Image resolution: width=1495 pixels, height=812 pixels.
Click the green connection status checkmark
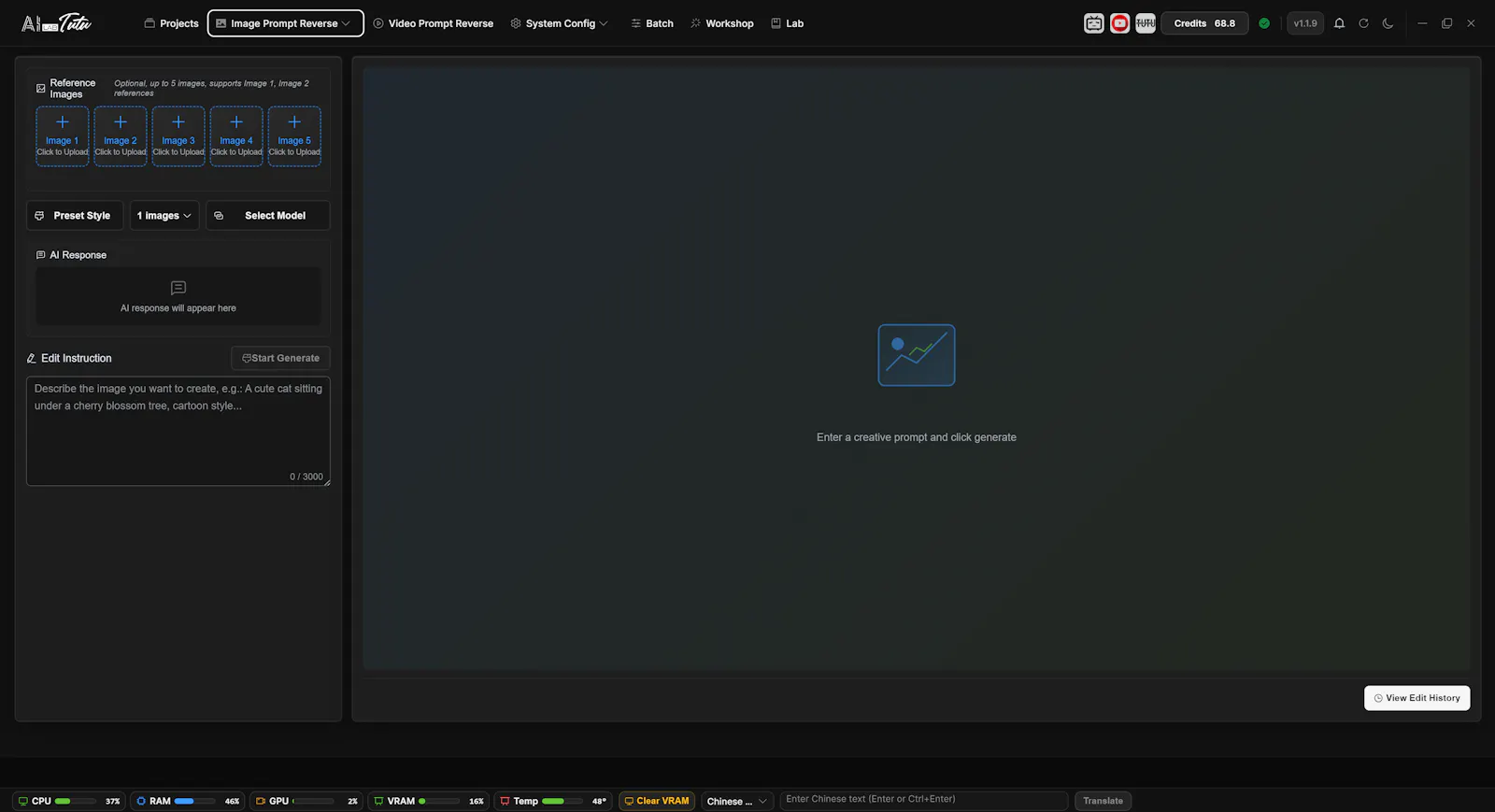1264,23
